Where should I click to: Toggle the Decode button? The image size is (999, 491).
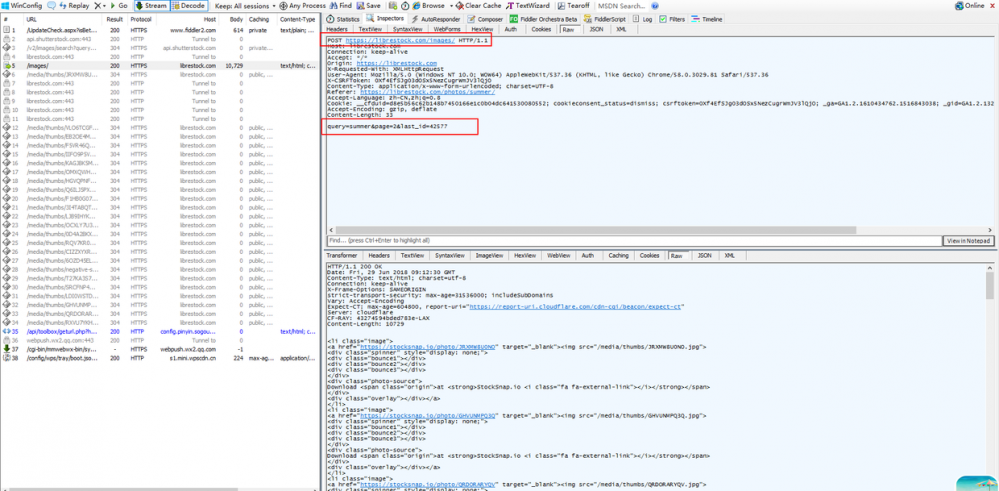pos(189,6)
